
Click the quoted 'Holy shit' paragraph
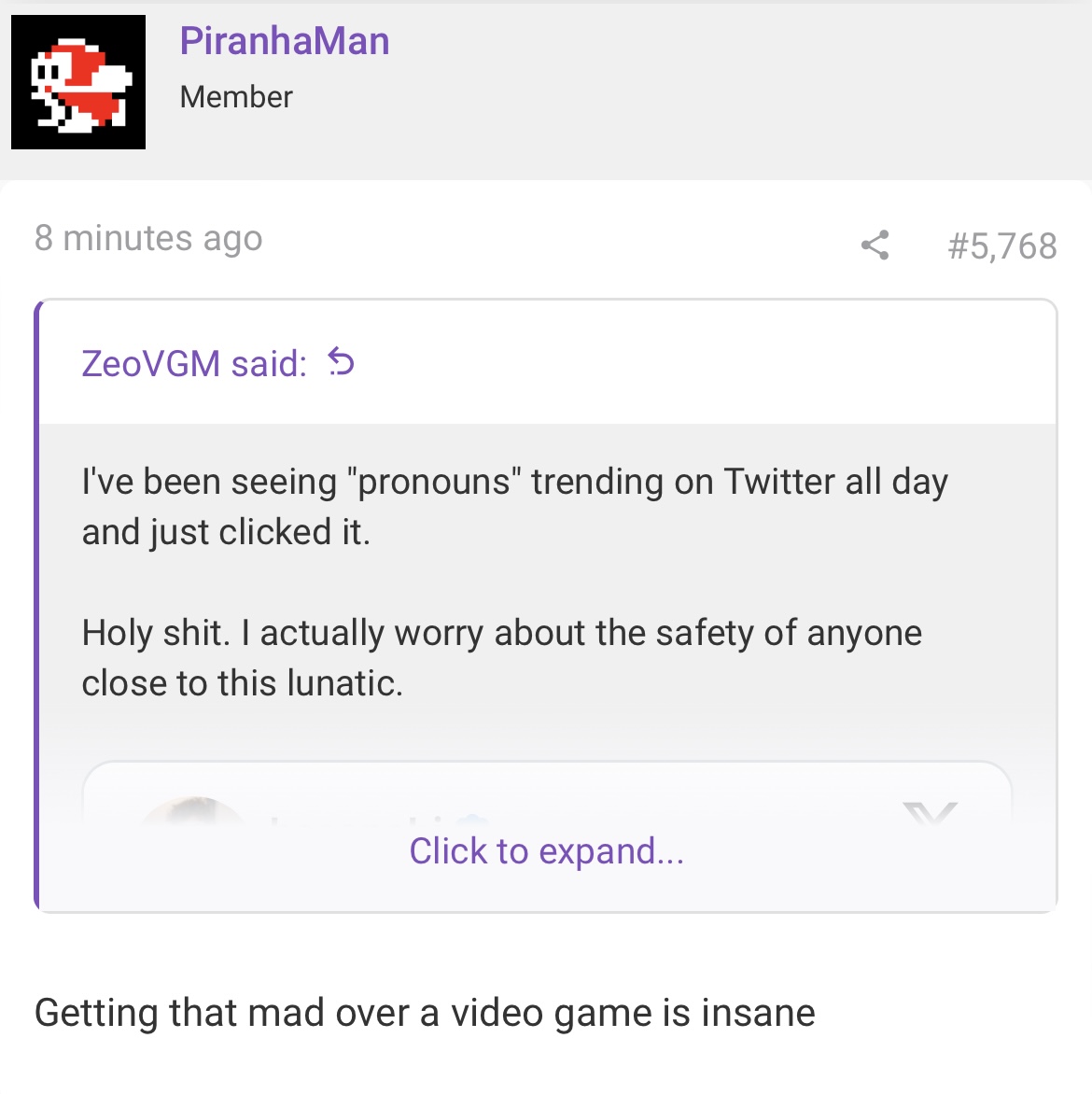point(502,658)
